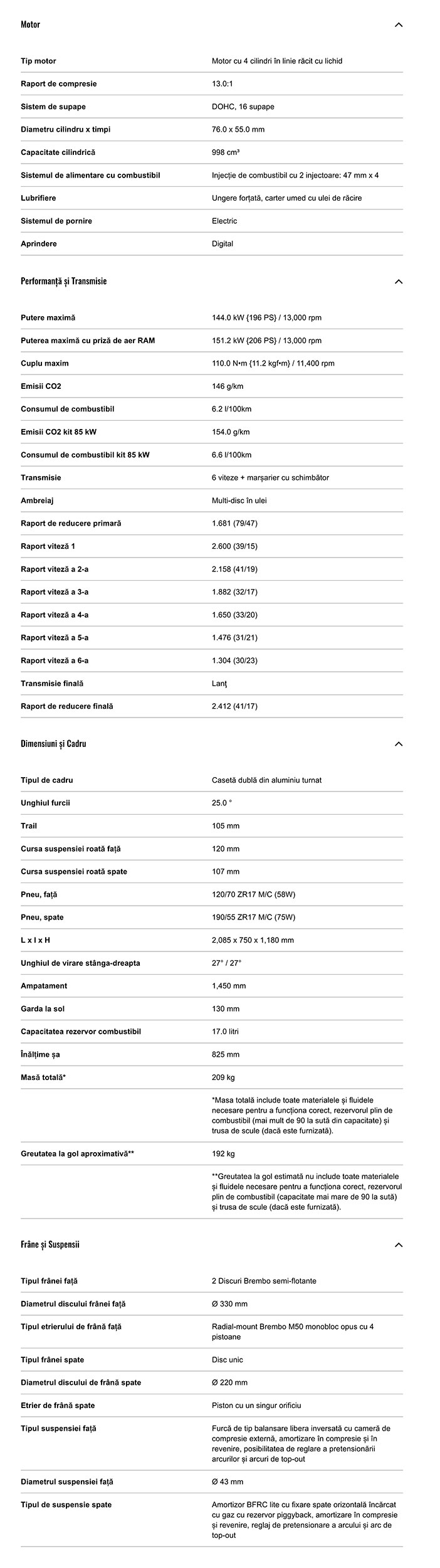Click the Motor section heading
Image resolution: width=440 pixels, height=1568 pixels.
[30, 25]
